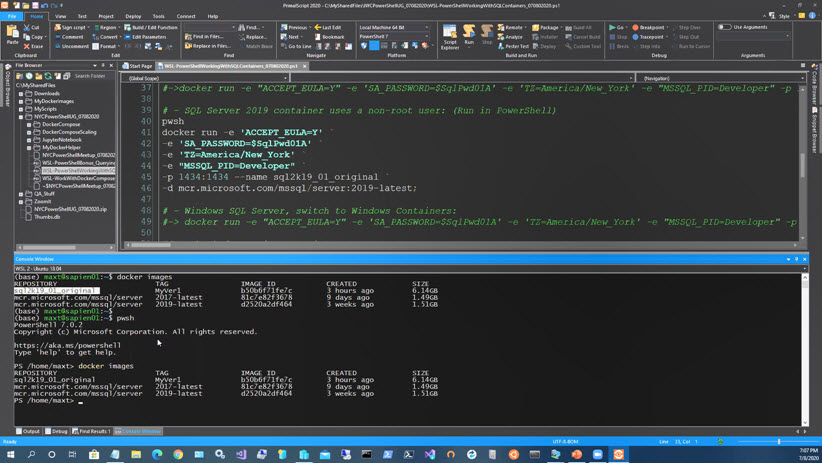This screenshot has height=463, width=822.
Task: Open Microsoft Edge from the taskbar
Action: click(157, 455)
